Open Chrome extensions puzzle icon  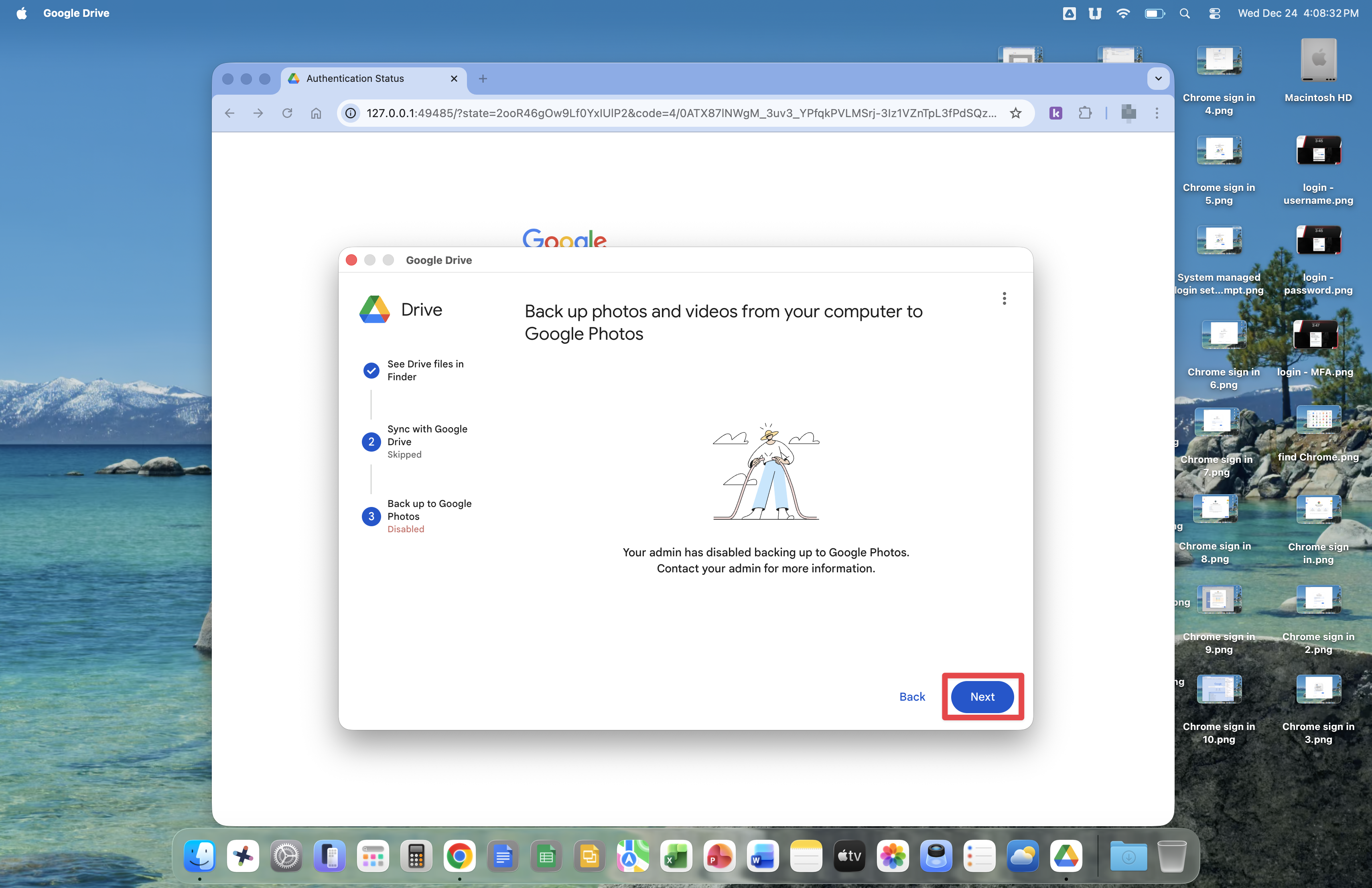pos(1085,113)
